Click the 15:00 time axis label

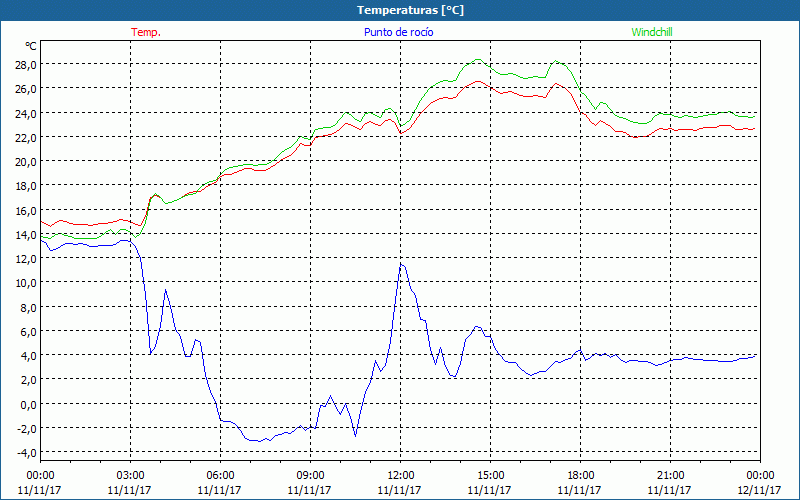[x=490, y=475]
